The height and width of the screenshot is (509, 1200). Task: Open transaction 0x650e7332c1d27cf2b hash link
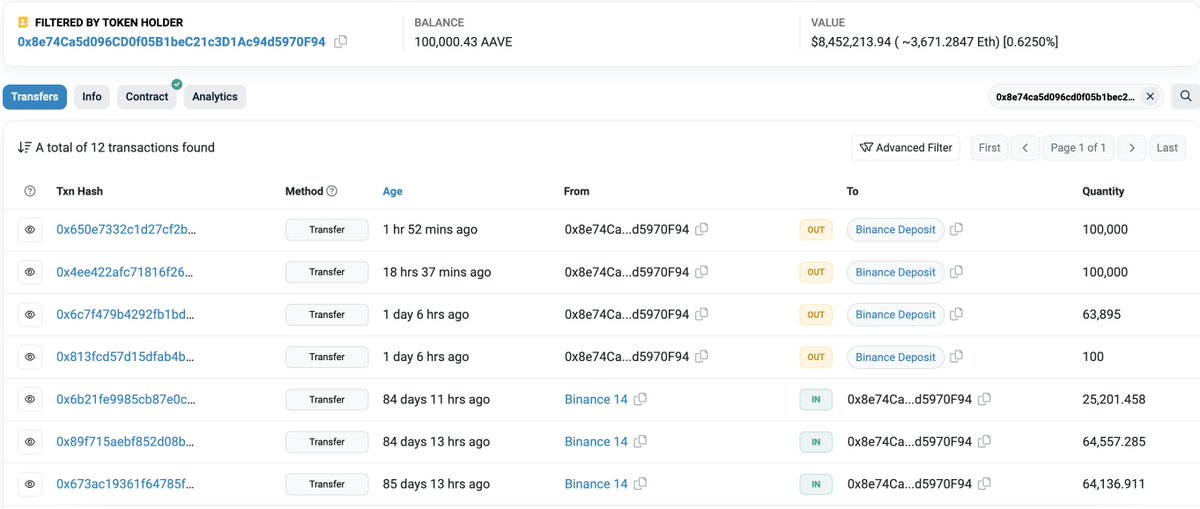pos(126,229)
